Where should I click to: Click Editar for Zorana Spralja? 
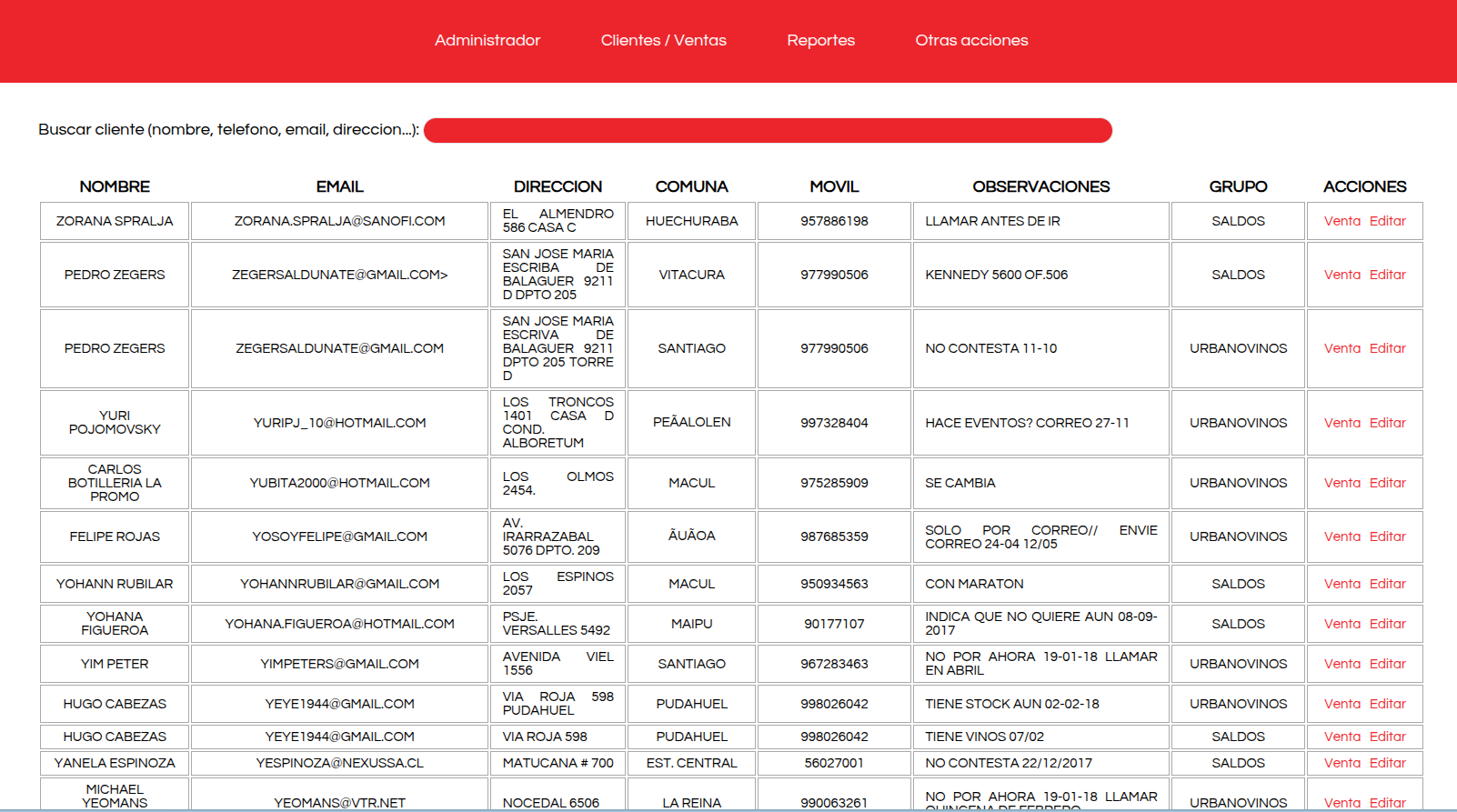coord(1387,221)
